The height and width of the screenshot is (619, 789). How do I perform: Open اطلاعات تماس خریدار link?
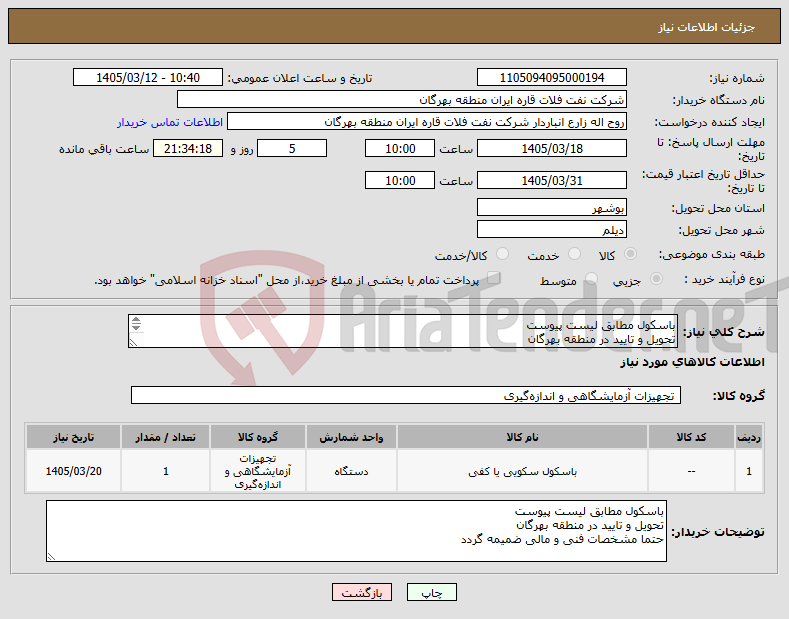(x=170, y=122)
